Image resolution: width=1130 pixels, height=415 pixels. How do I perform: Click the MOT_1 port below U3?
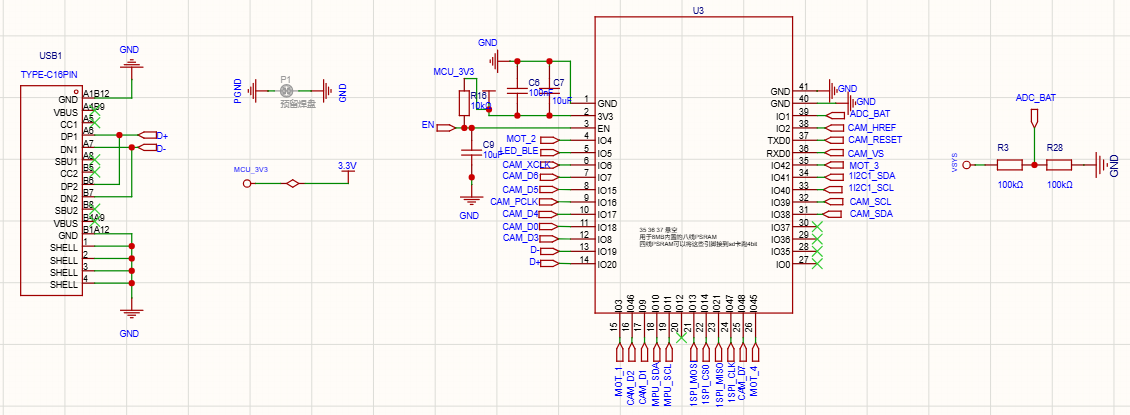tap(619, 352)
